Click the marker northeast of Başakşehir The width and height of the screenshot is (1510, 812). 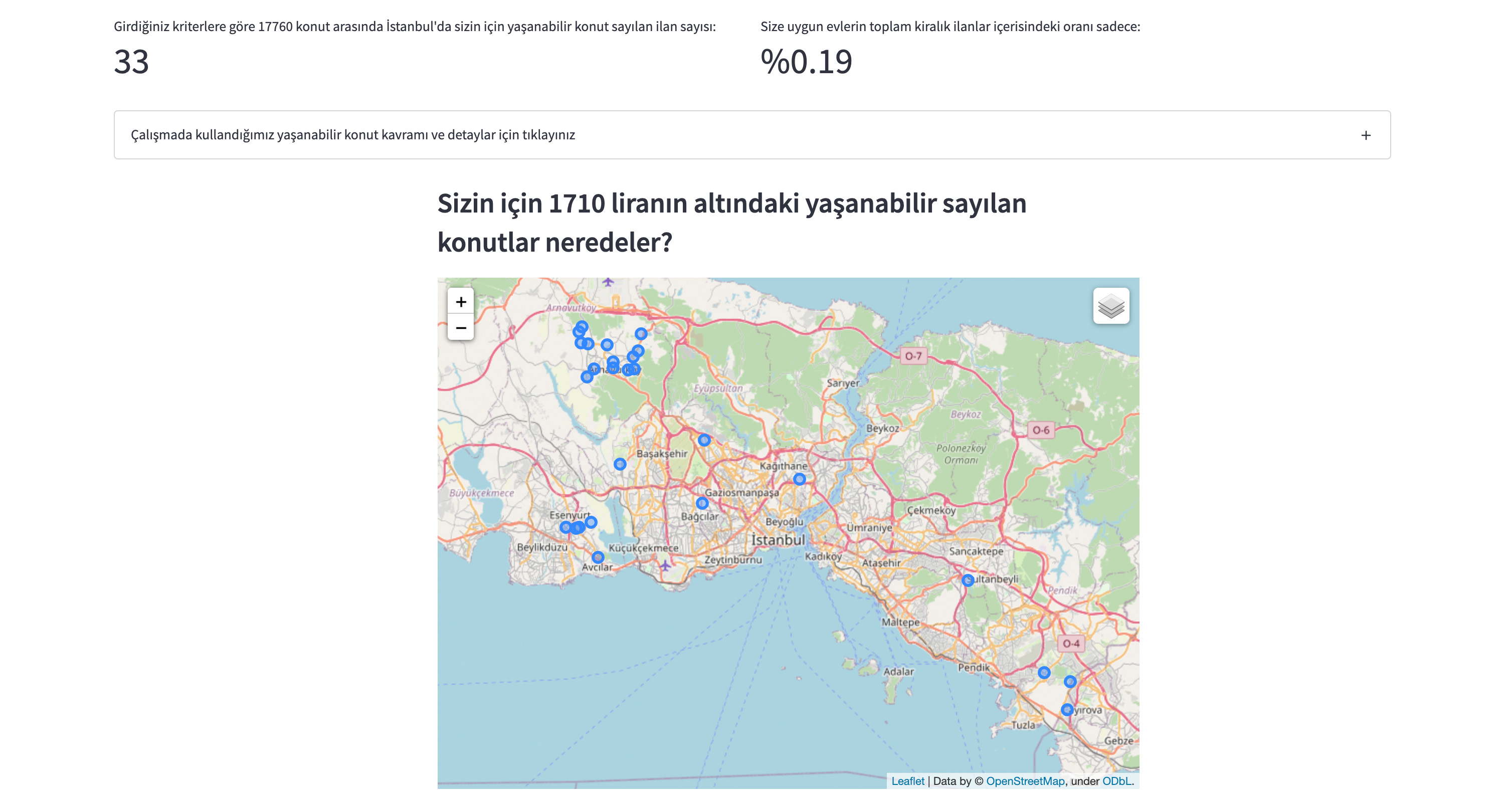704,440
